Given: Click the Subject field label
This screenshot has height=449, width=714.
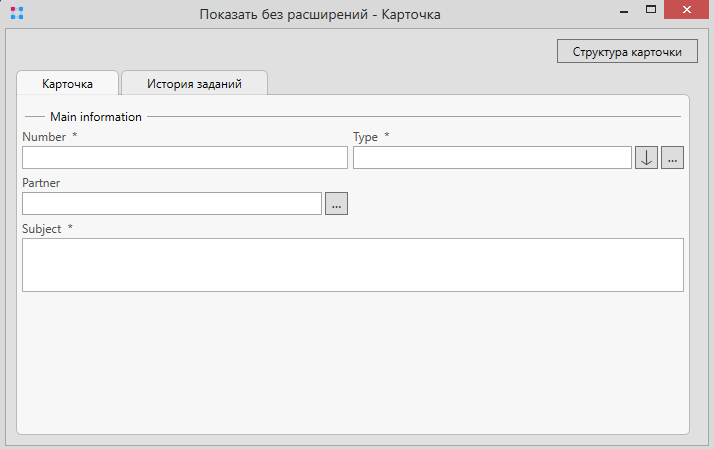Looking at the screenshot, I should coord(42,229).
